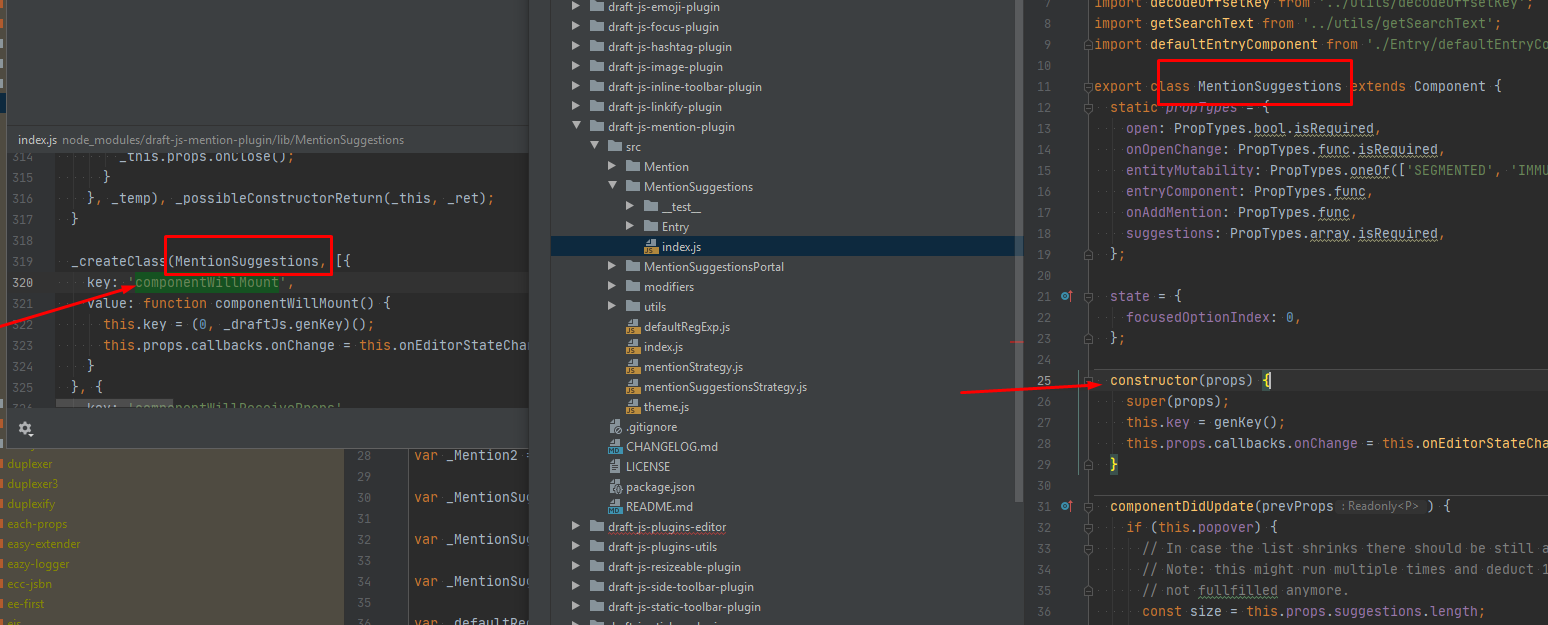Select the ee-first entry in the background list

[25, 604]
